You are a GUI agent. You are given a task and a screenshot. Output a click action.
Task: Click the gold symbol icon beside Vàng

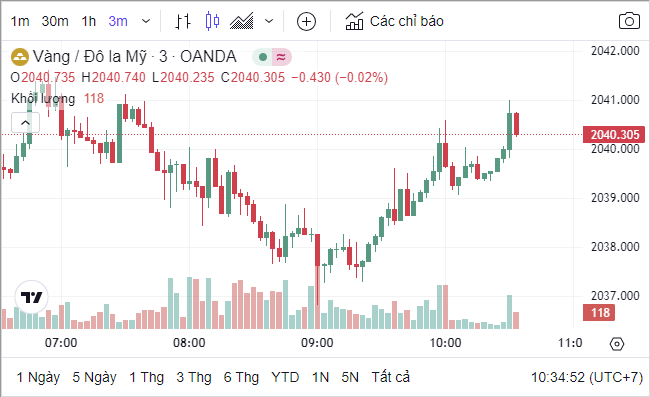click(19, 57)
